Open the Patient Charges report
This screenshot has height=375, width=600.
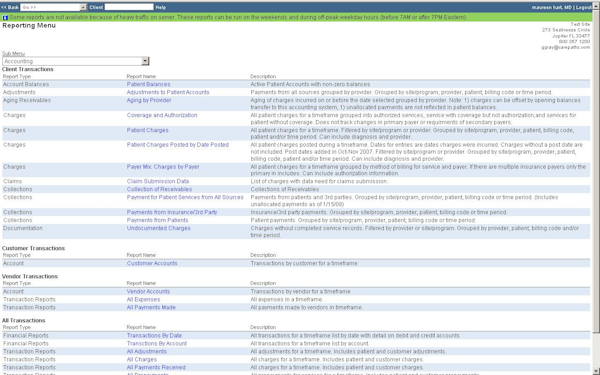point(148,130)
